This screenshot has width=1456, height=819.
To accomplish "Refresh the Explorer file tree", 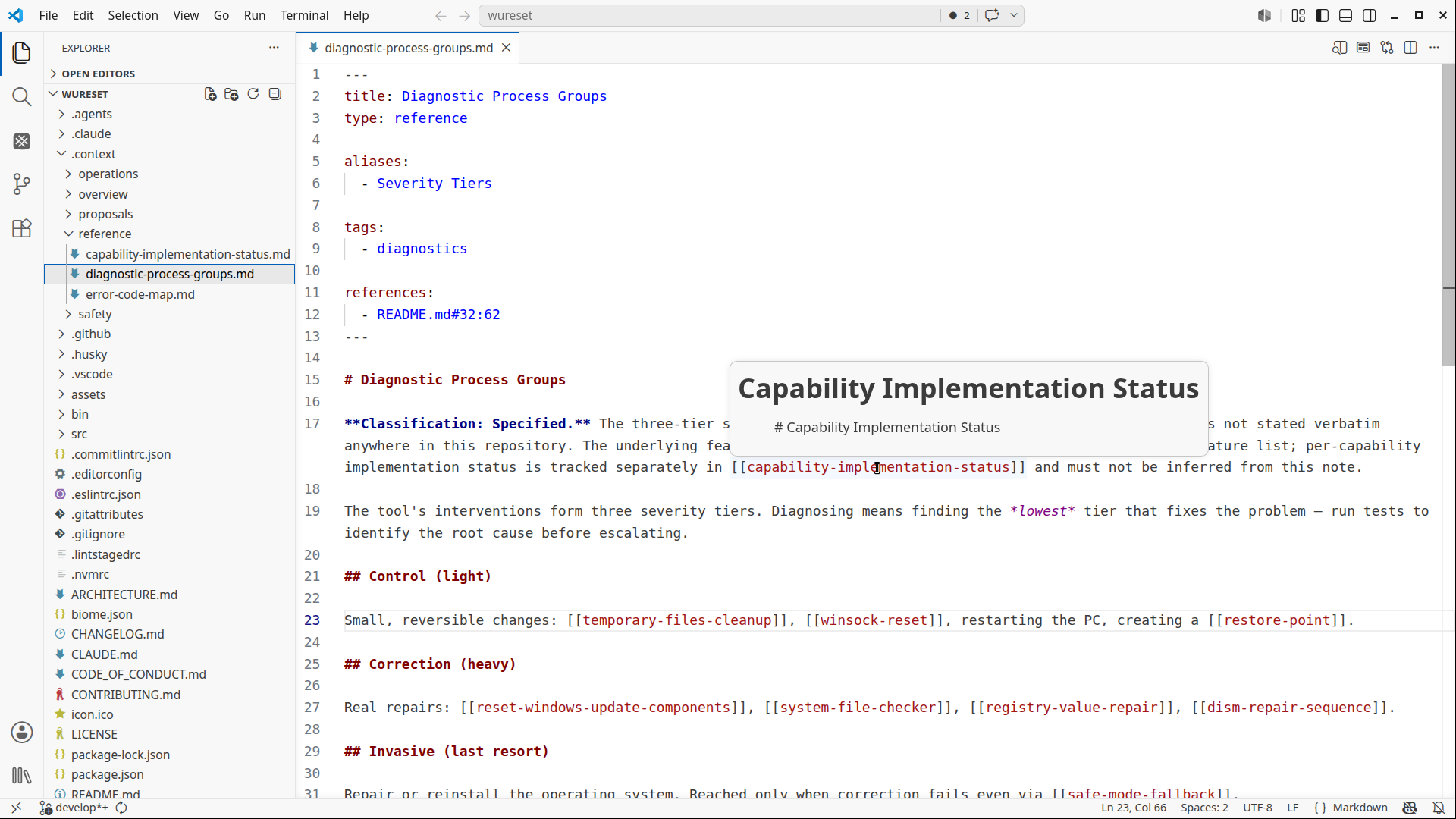I will pyautogui.click(x=253, y=94).
